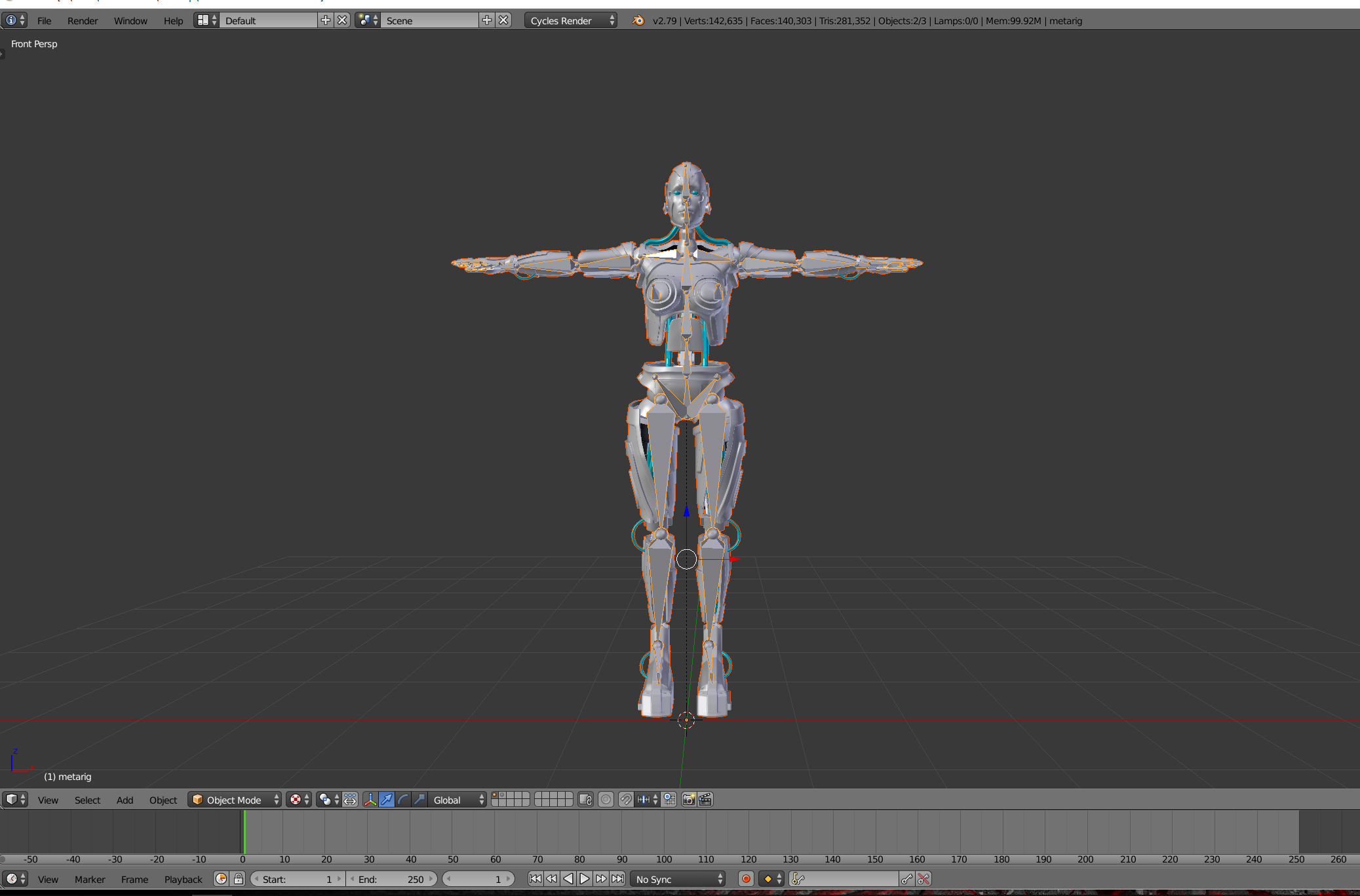This screenshot has width=1360, height=896.
Task: Open the screen layout browser icon
Action: point(206,20)
